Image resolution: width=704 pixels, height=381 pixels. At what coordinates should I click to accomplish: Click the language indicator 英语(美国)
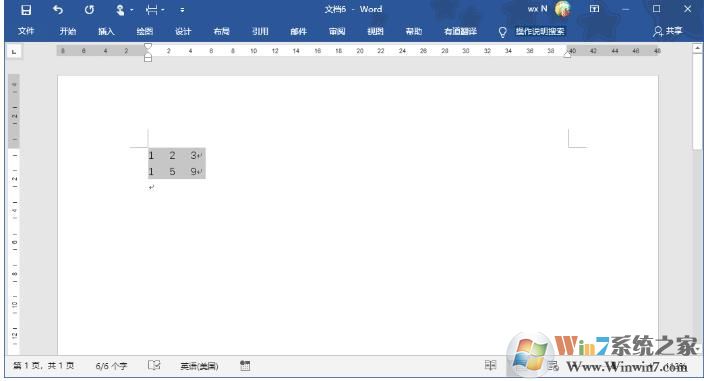[199, 366]
